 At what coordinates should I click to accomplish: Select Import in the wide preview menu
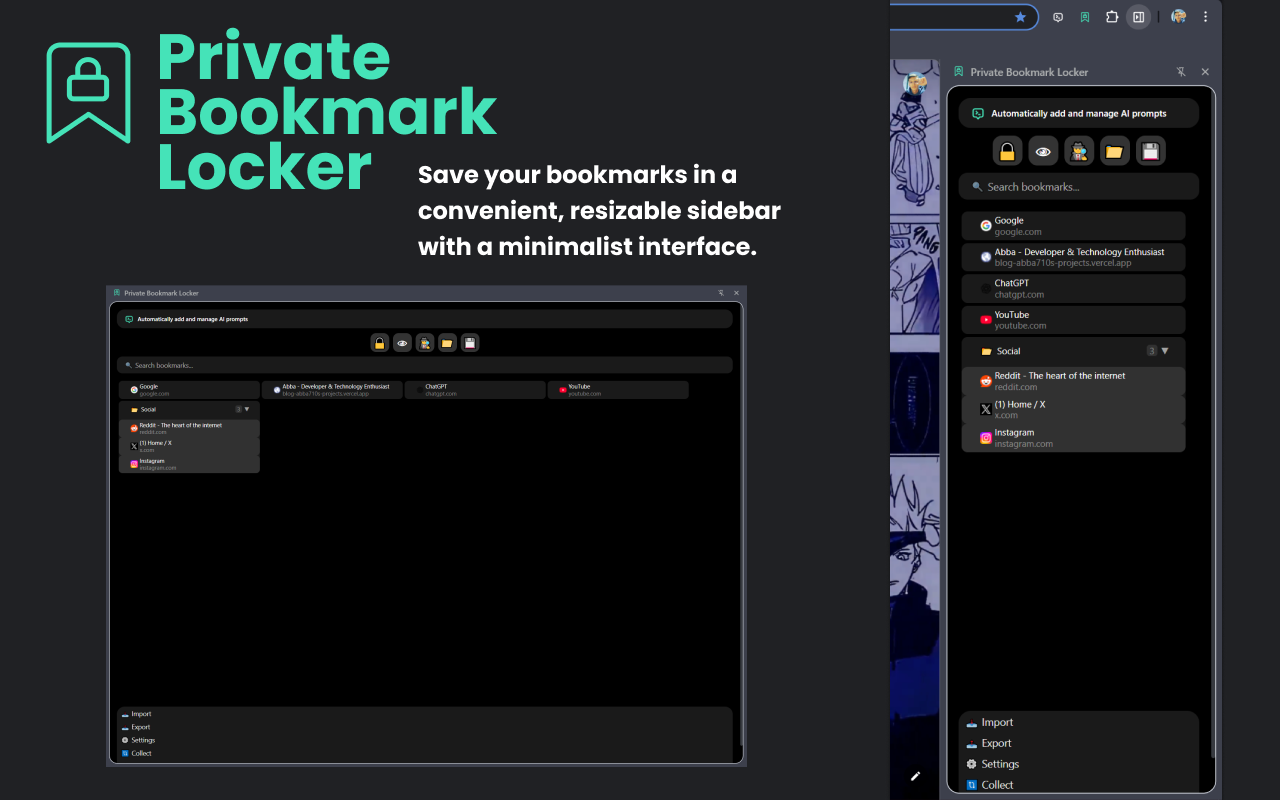pyautogui.click(x=141, y=714)
